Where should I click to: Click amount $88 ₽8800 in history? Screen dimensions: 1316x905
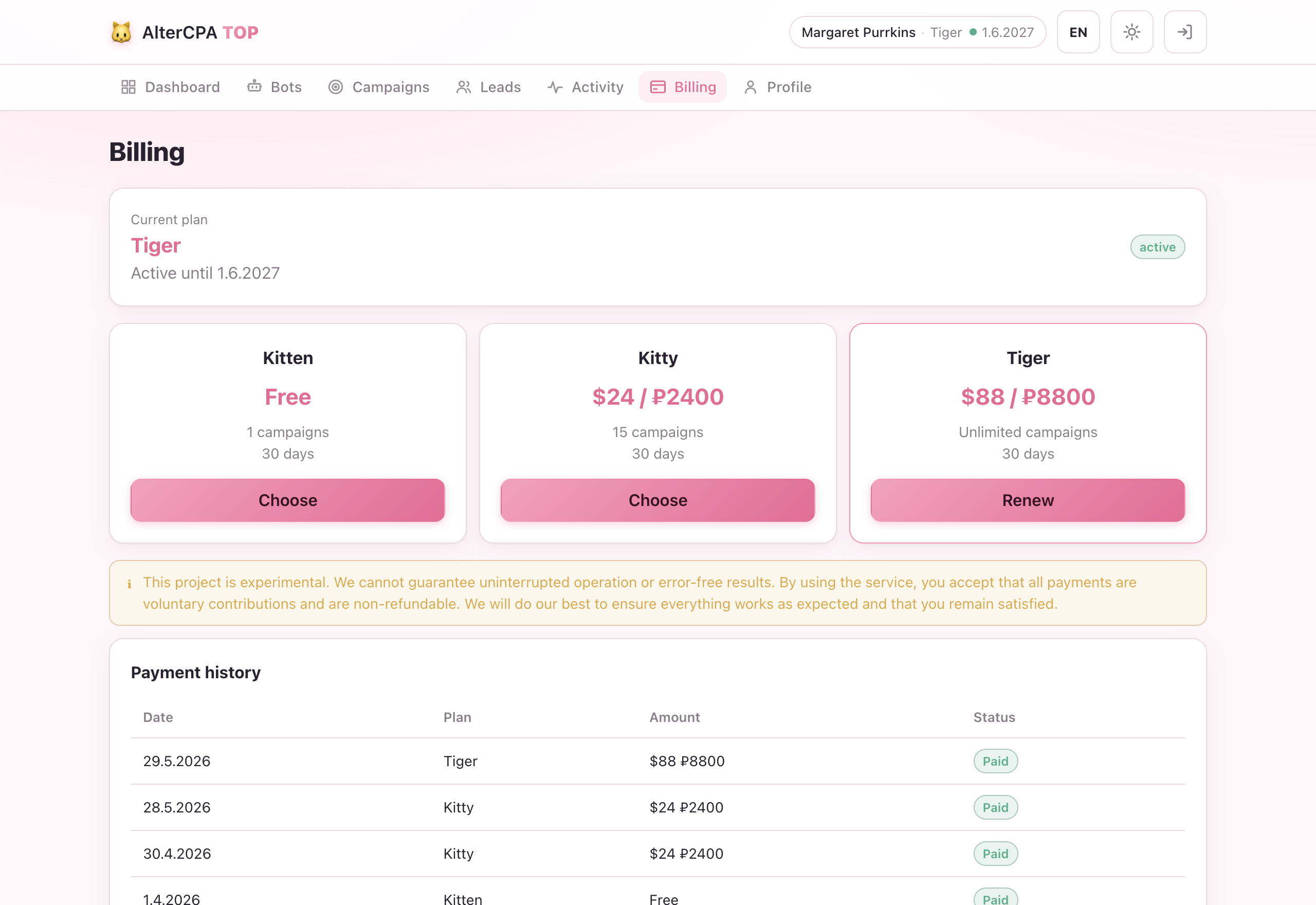point(687,761)
